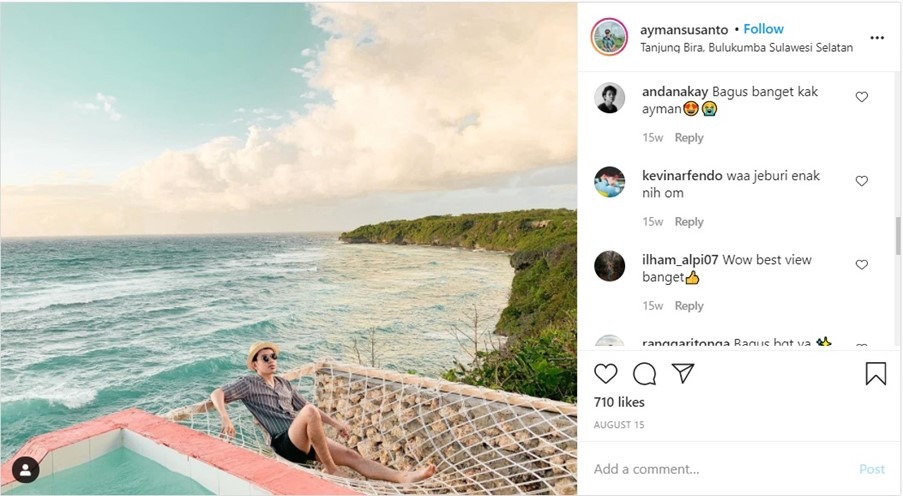Like kevinarfendo's comment
The image size is (903, 496).
point(862,181)
